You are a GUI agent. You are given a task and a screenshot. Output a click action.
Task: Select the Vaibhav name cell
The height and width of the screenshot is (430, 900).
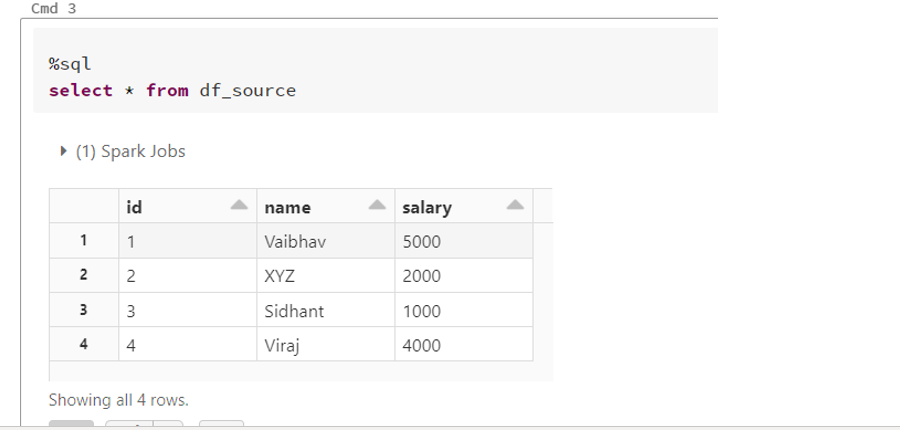coord(289,241)
